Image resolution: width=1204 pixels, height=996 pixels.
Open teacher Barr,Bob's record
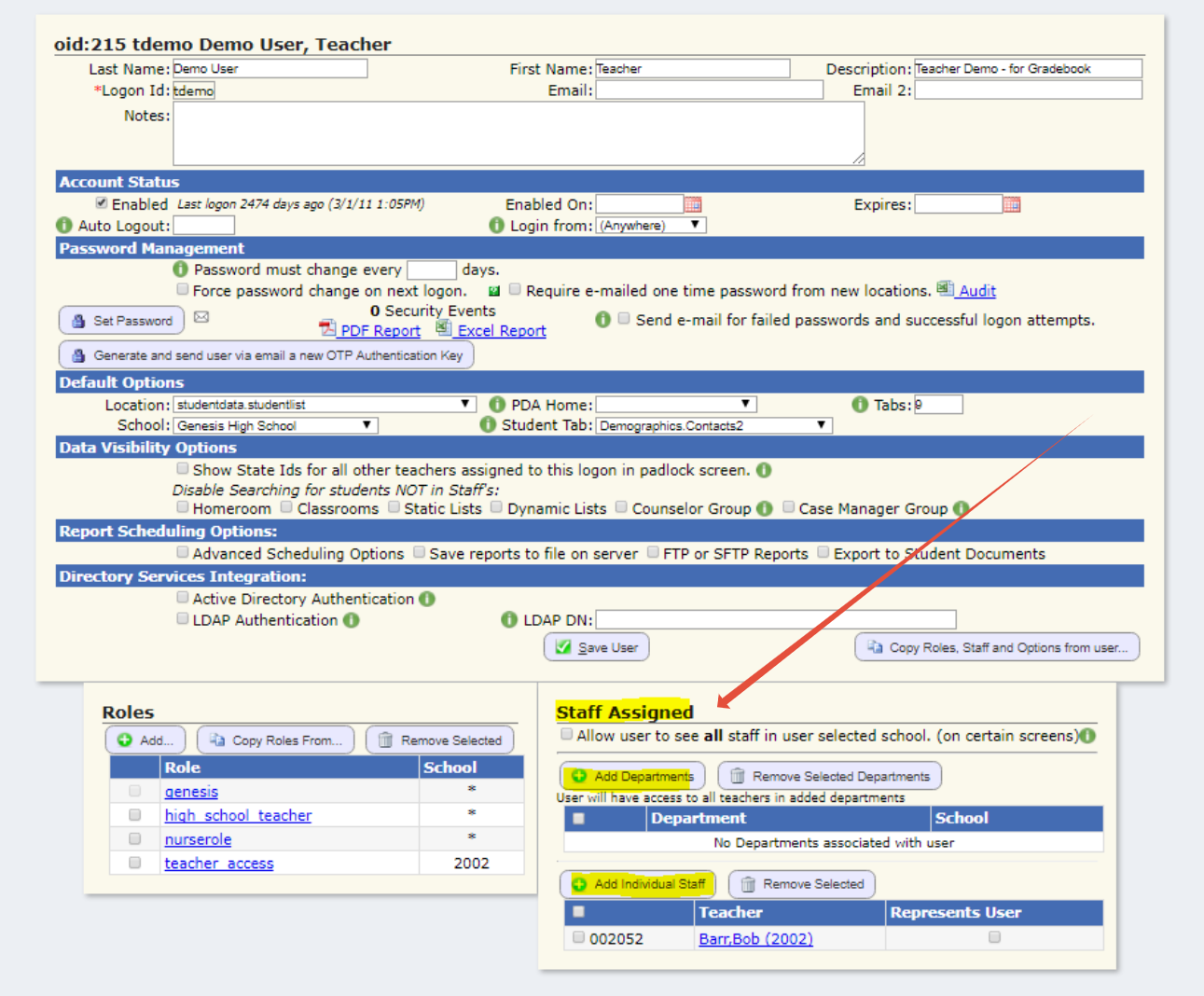tap(755, 938)
